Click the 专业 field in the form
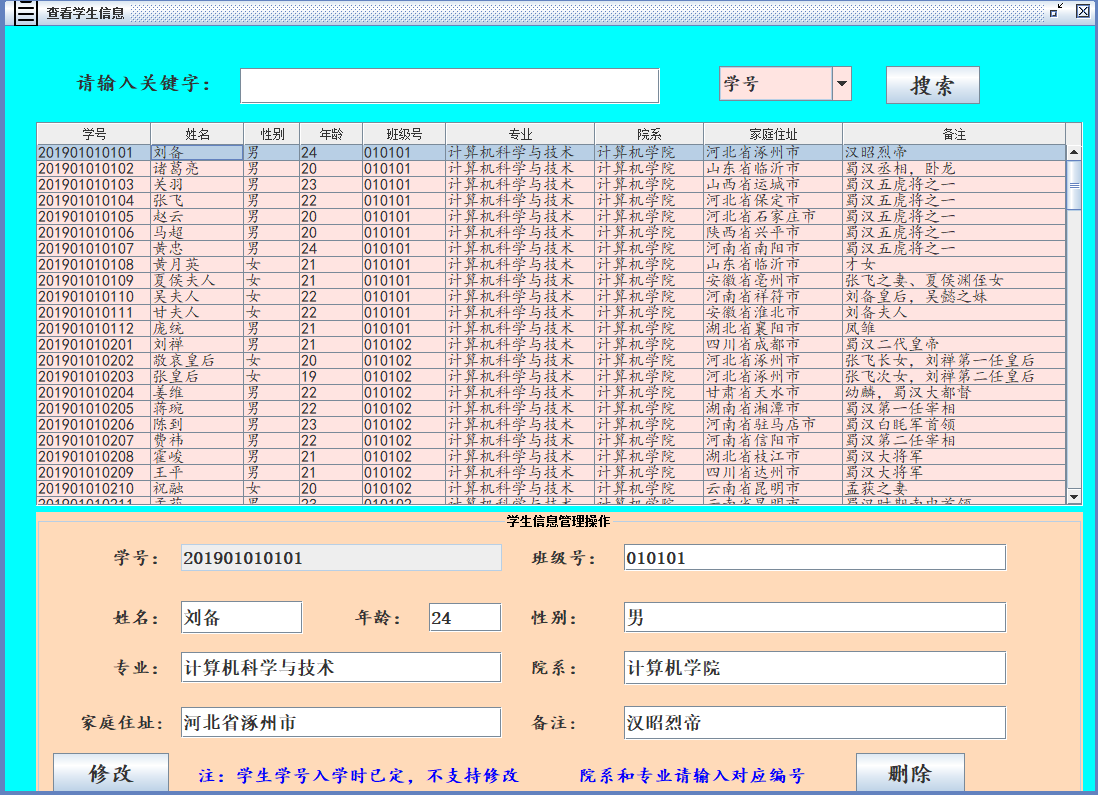Viewport: 1098px width, 795px height. [x=341, y=668]
